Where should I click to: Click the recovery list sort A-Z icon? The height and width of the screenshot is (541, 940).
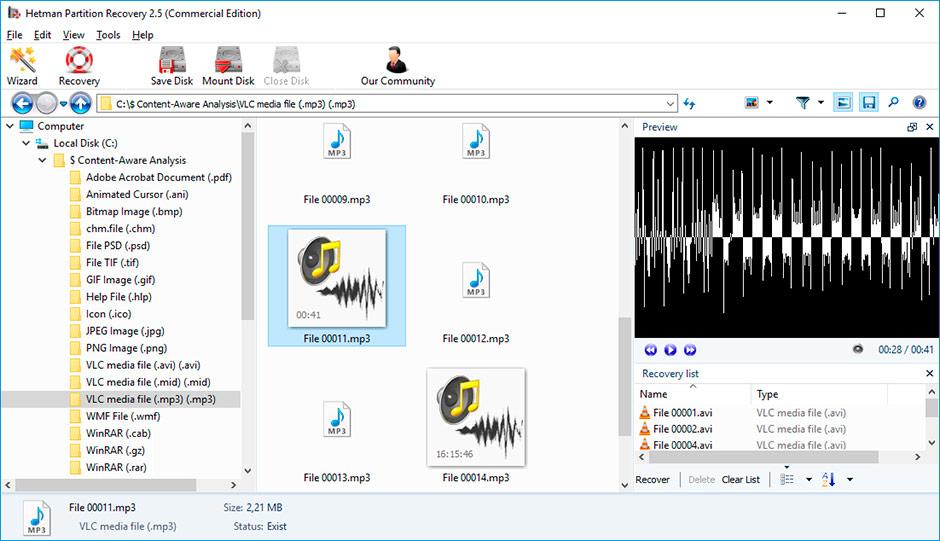click(x=829, y=479)
